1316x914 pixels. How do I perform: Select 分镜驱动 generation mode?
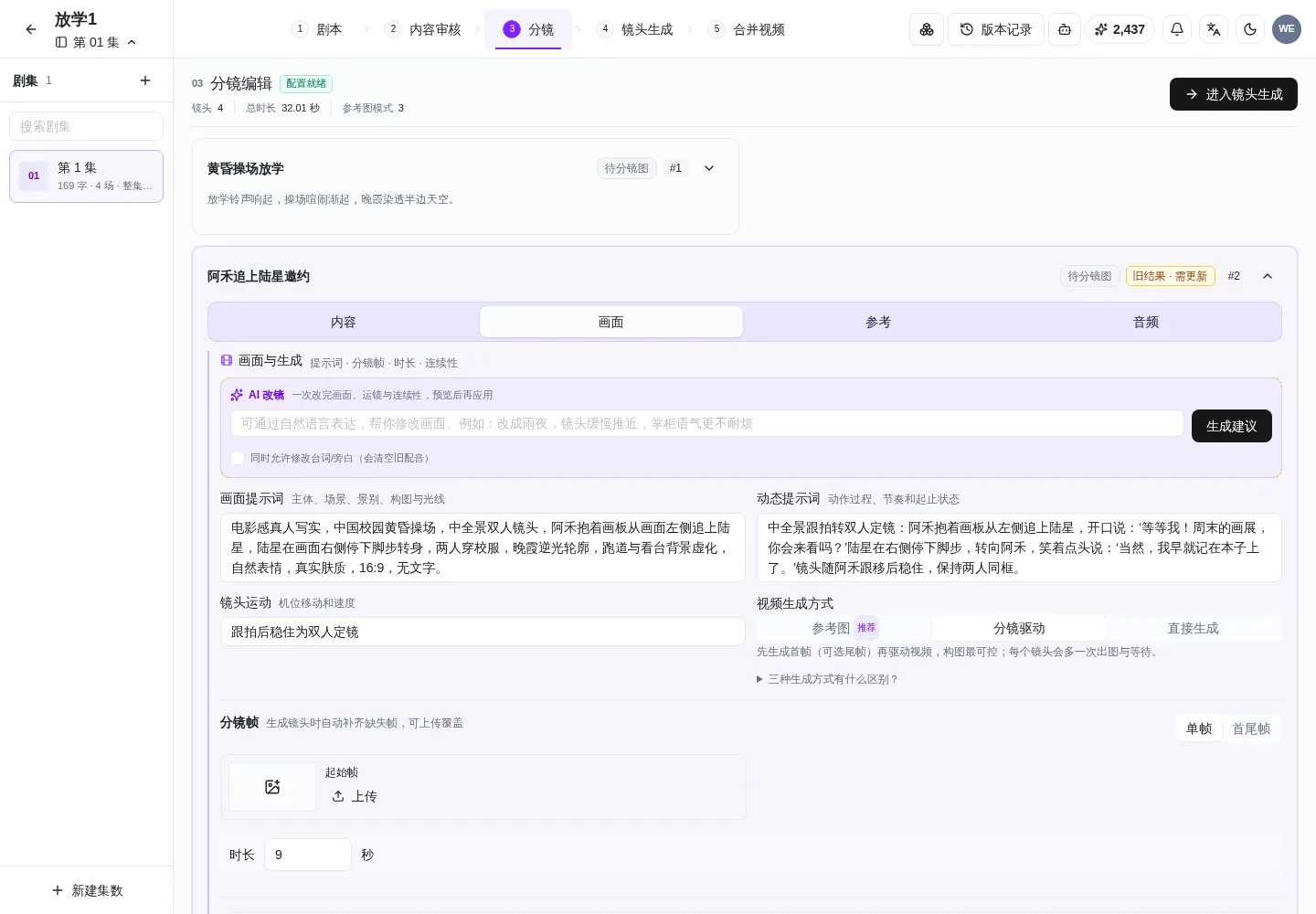click(1019, 628)
